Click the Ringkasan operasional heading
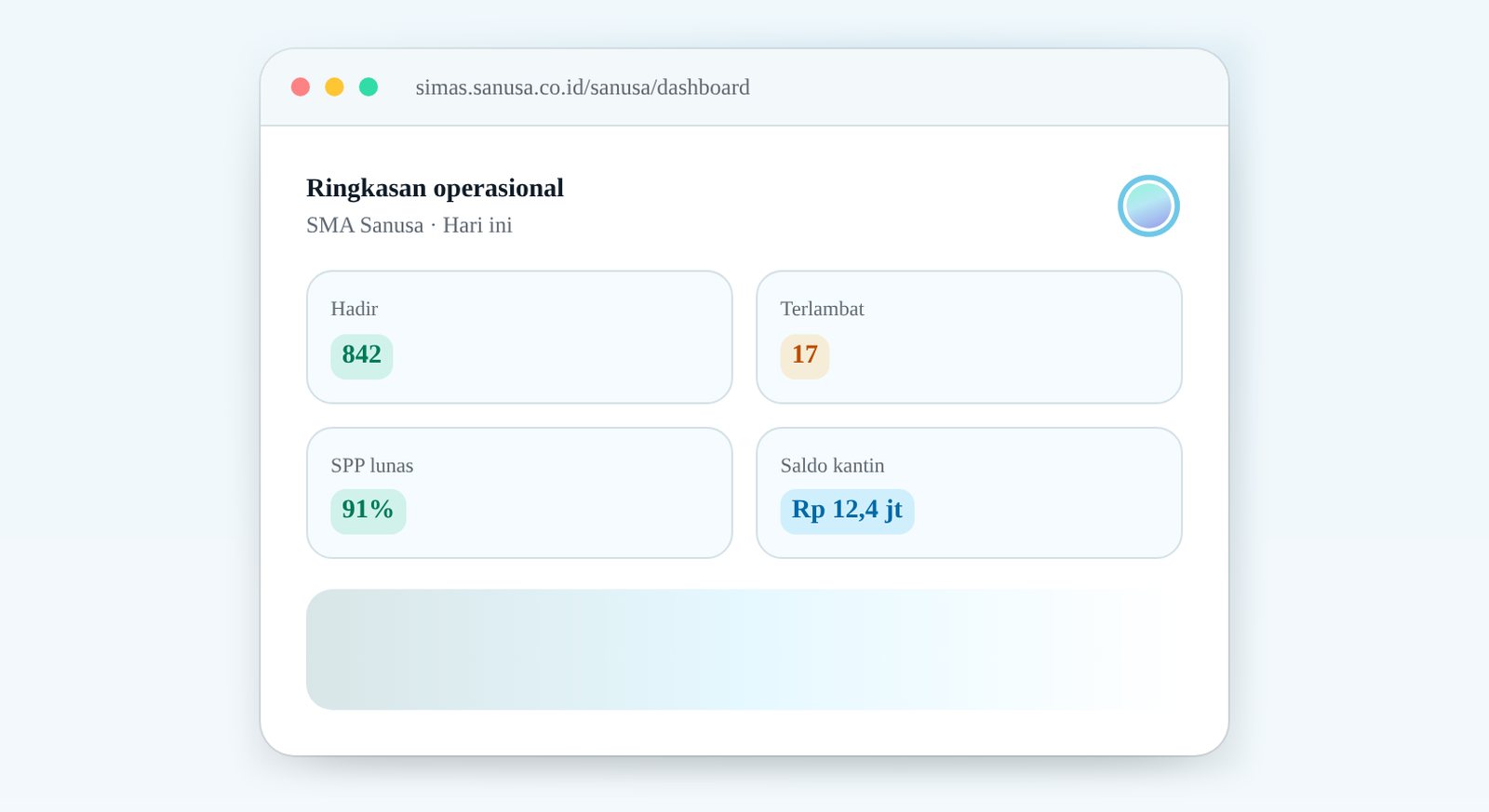This screenshot has width=1489, height=812. (435, 188)
